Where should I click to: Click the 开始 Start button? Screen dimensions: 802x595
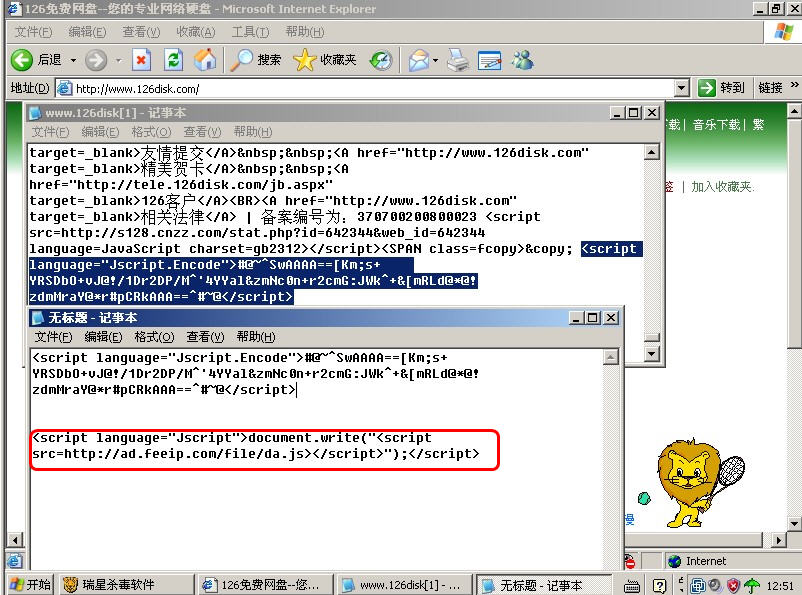30,585
